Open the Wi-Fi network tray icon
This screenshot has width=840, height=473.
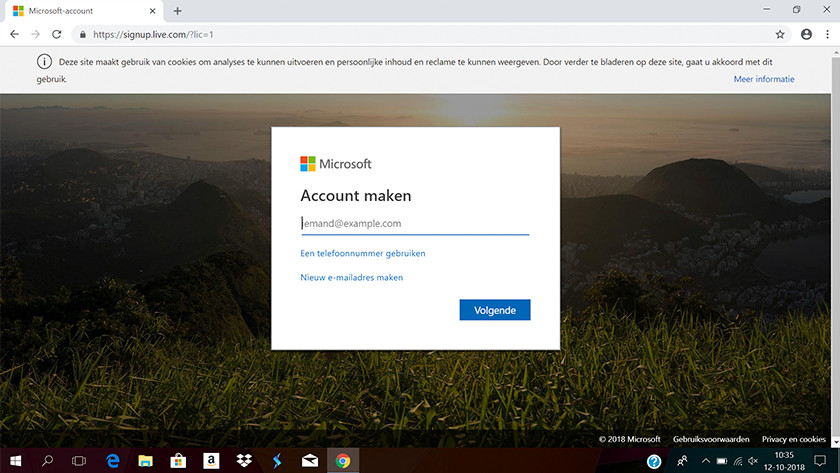[x=738, y=461]
